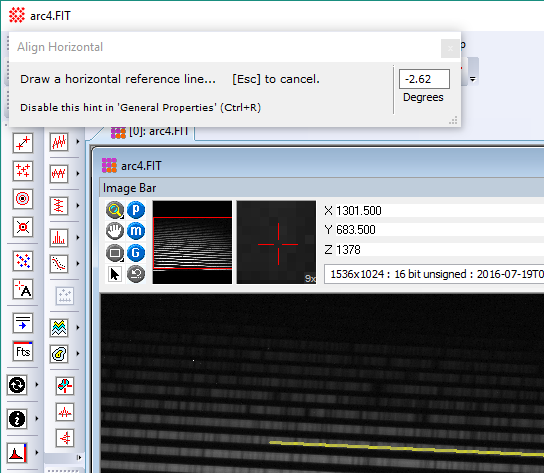
Task: Click the text annotation A tool
Action: [x=23, y=289]
